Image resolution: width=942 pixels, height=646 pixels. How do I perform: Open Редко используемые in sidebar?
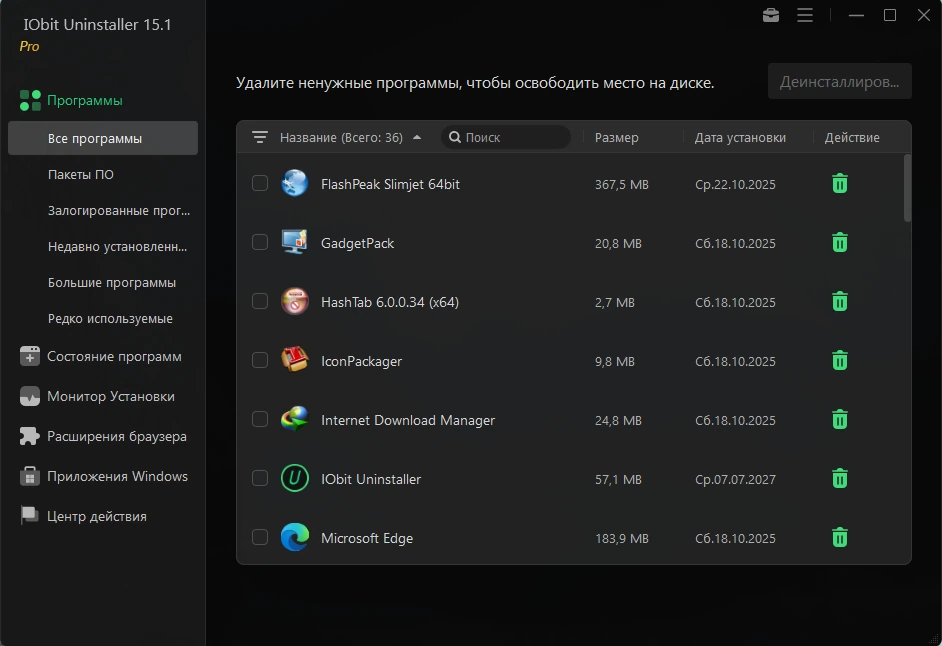[x=111, y=318]
